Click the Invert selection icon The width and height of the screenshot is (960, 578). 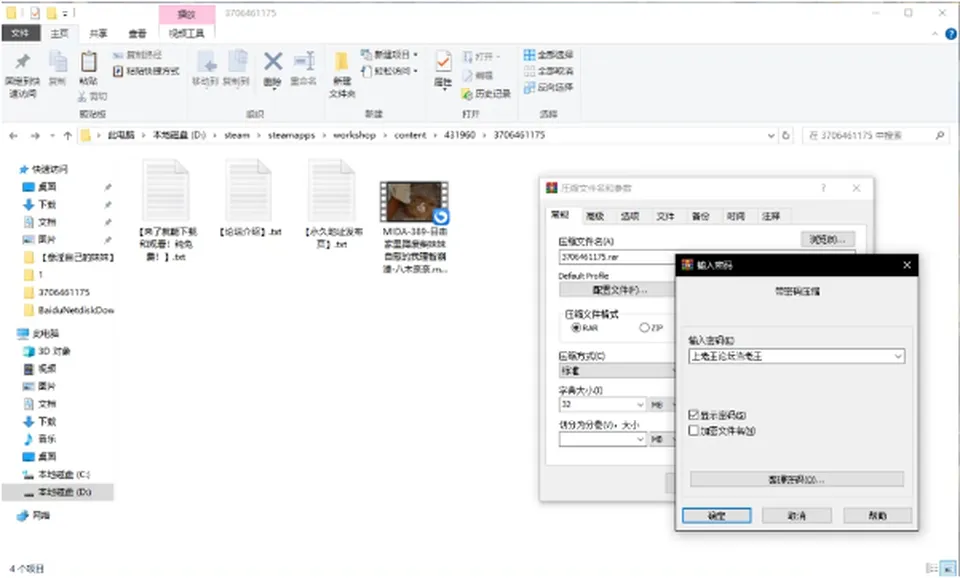pos(530,88)
